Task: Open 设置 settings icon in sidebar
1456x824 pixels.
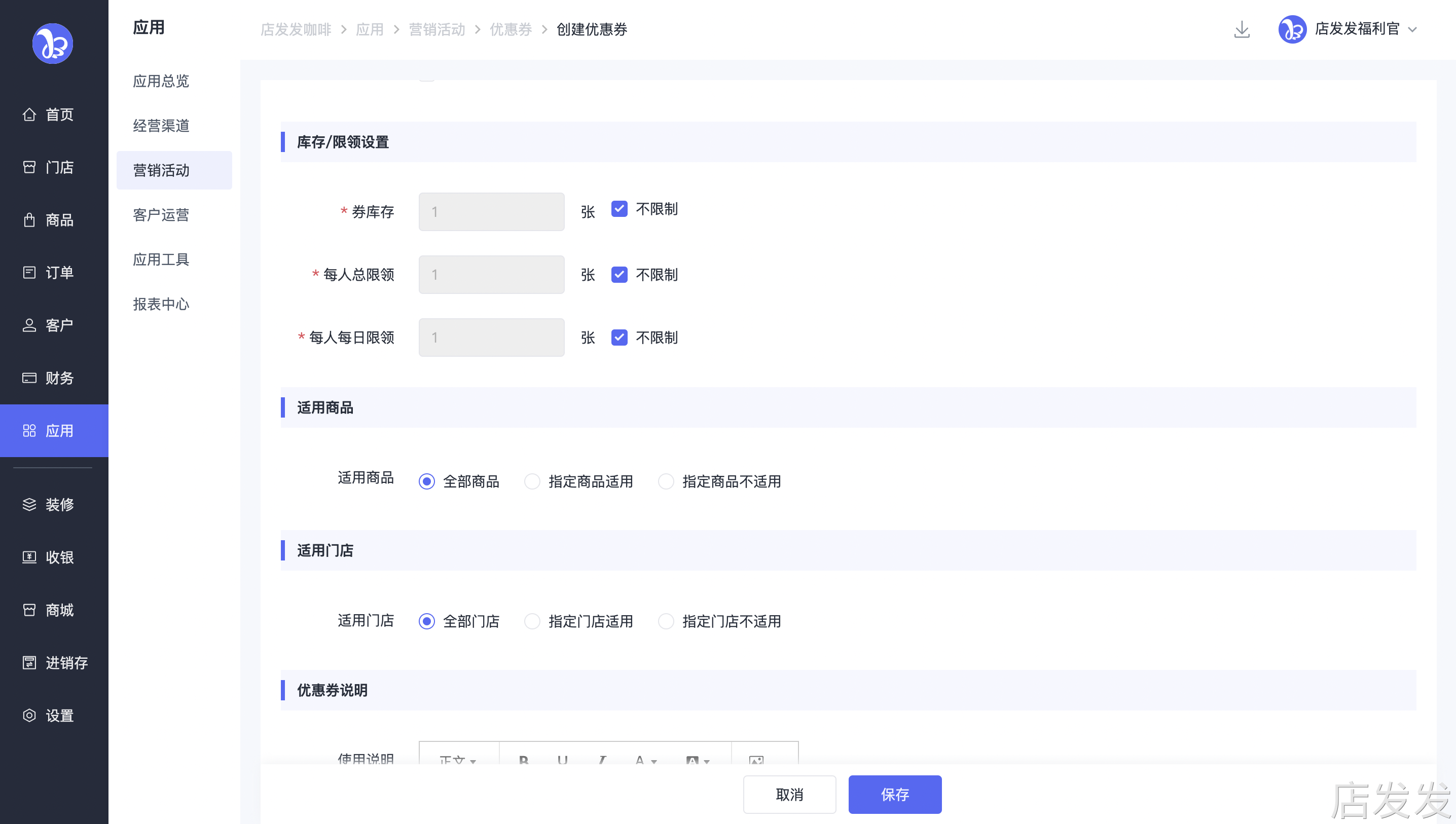Action: 29,716
